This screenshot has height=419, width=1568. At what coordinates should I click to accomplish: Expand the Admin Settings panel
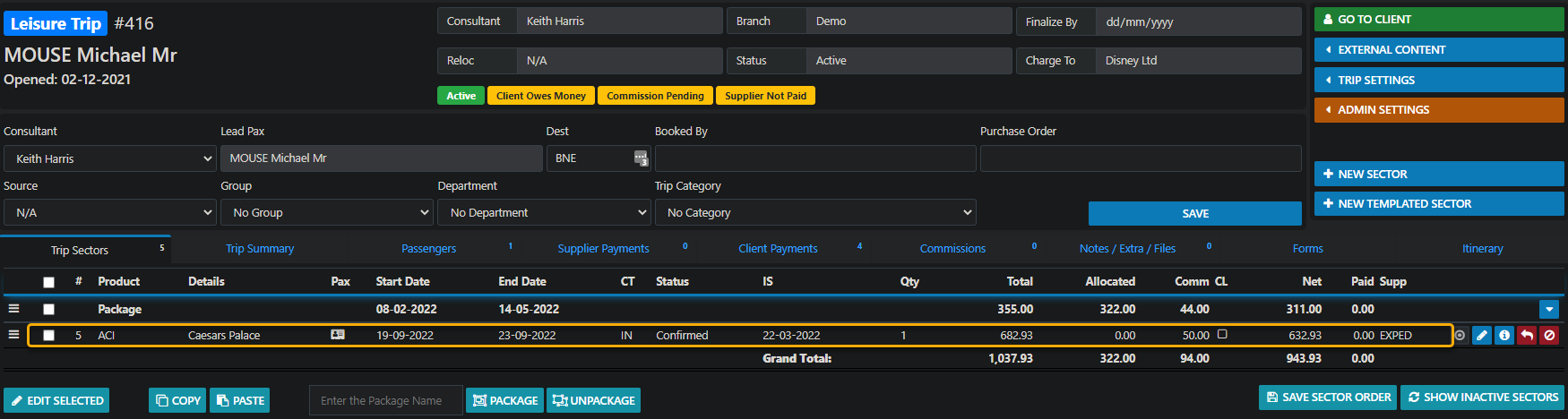pyautogui.click(x=1439, y=109)
